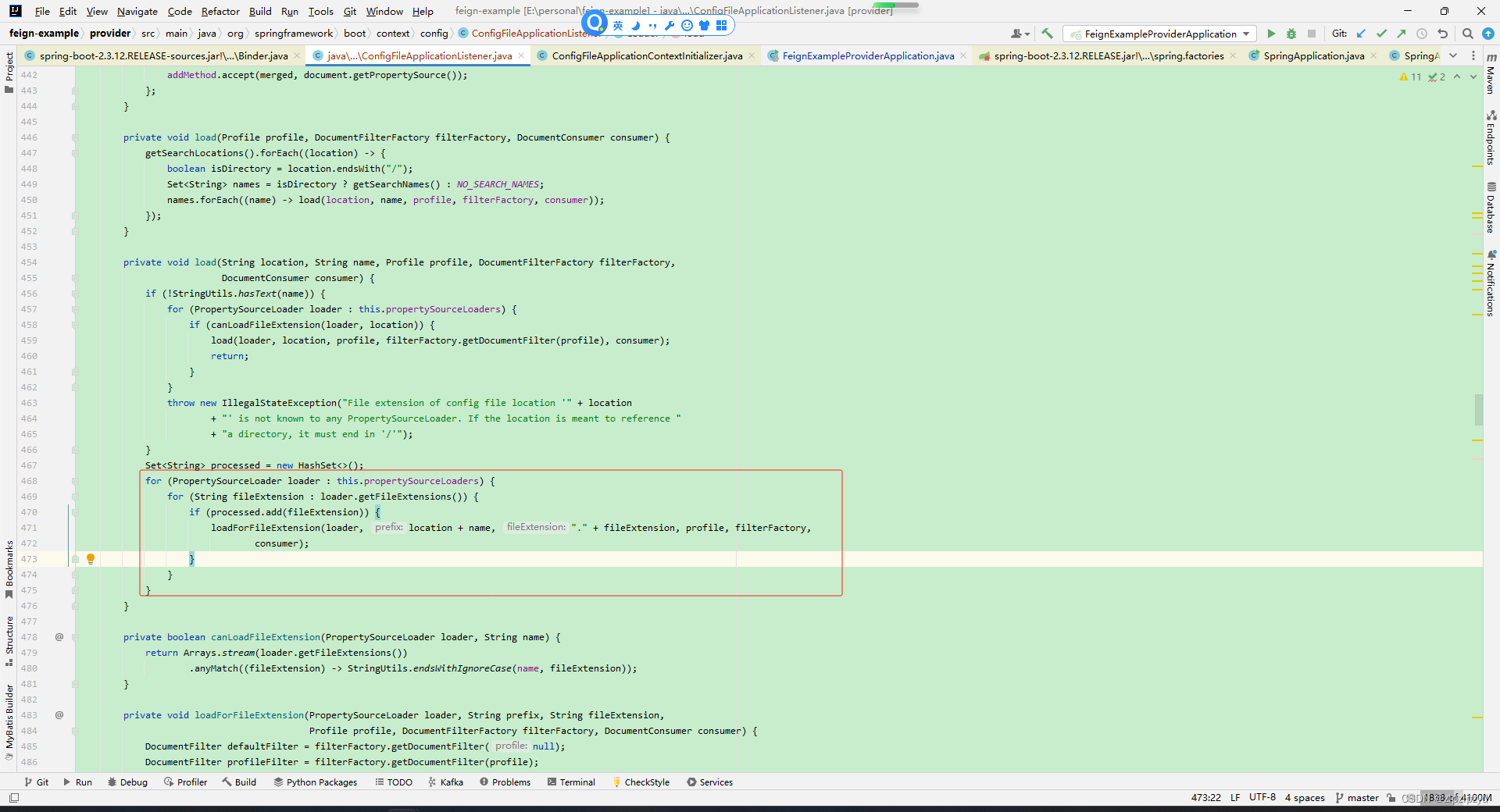Open the Database side panel
This screenshot has height=812, width=1500.
(x=1491, y=208)
